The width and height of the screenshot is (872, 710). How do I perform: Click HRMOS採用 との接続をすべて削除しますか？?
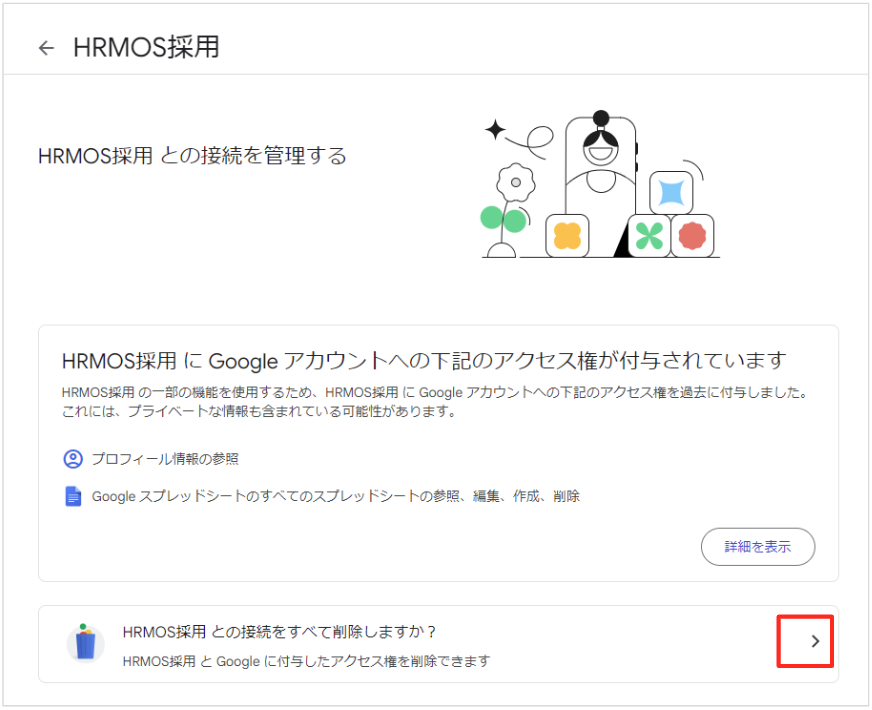click(279, 632)
